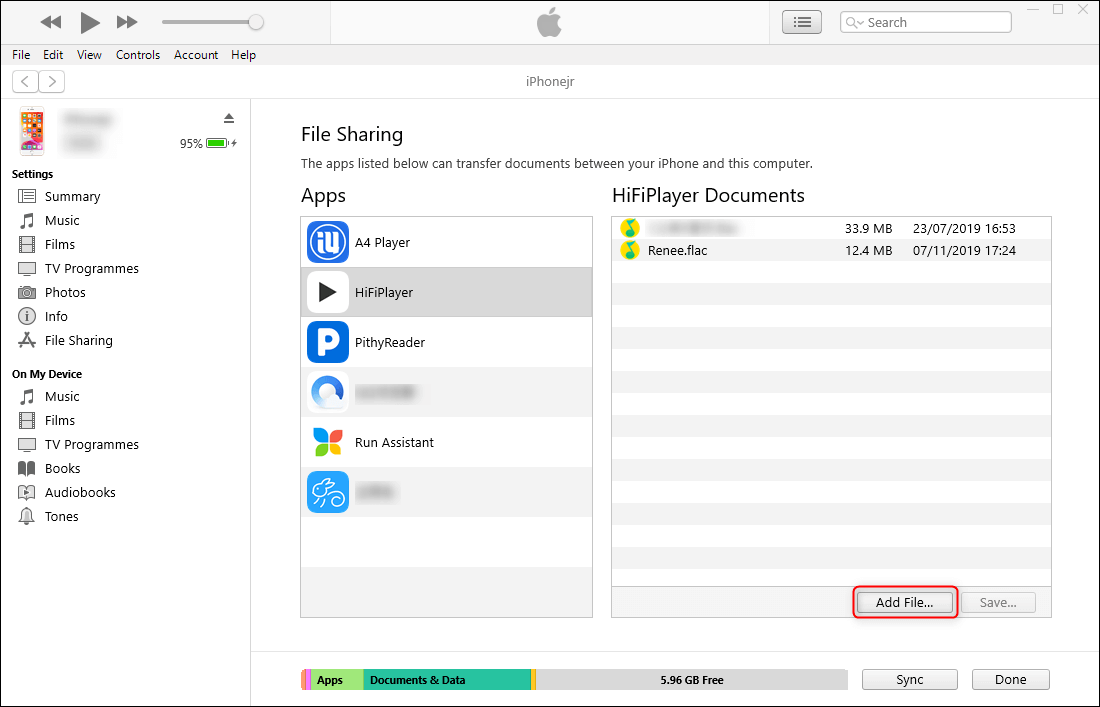
Task: Click the iPhone device thumbnail
Action: click(32, 131)
